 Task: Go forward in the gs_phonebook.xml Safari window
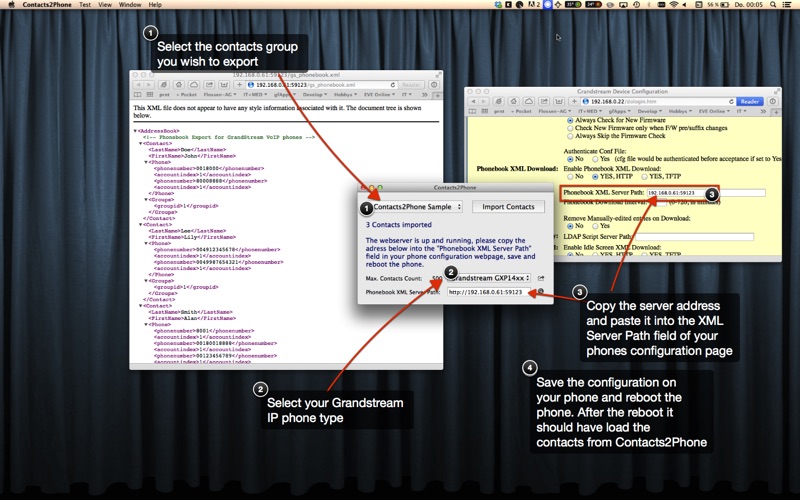click(149, 85)
